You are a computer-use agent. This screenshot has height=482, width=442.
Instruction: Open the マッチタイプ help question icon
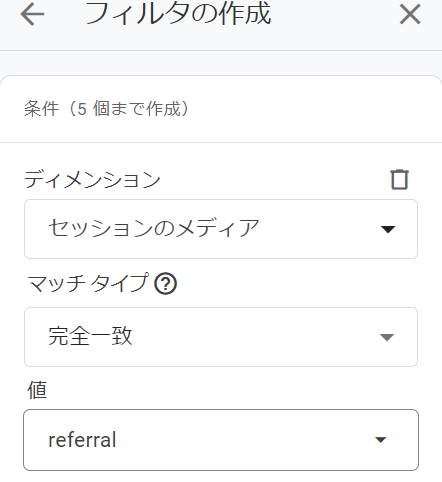166,284
